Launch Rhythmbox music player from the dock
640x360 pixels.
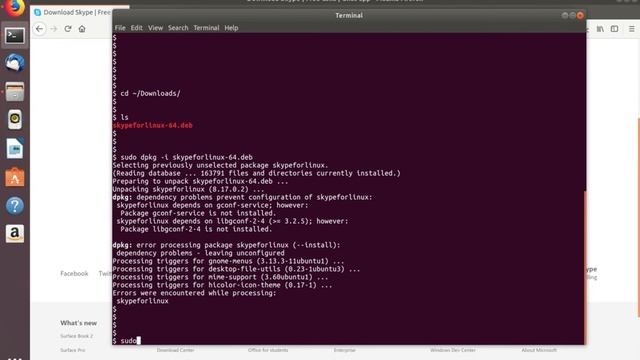(15, 119)
